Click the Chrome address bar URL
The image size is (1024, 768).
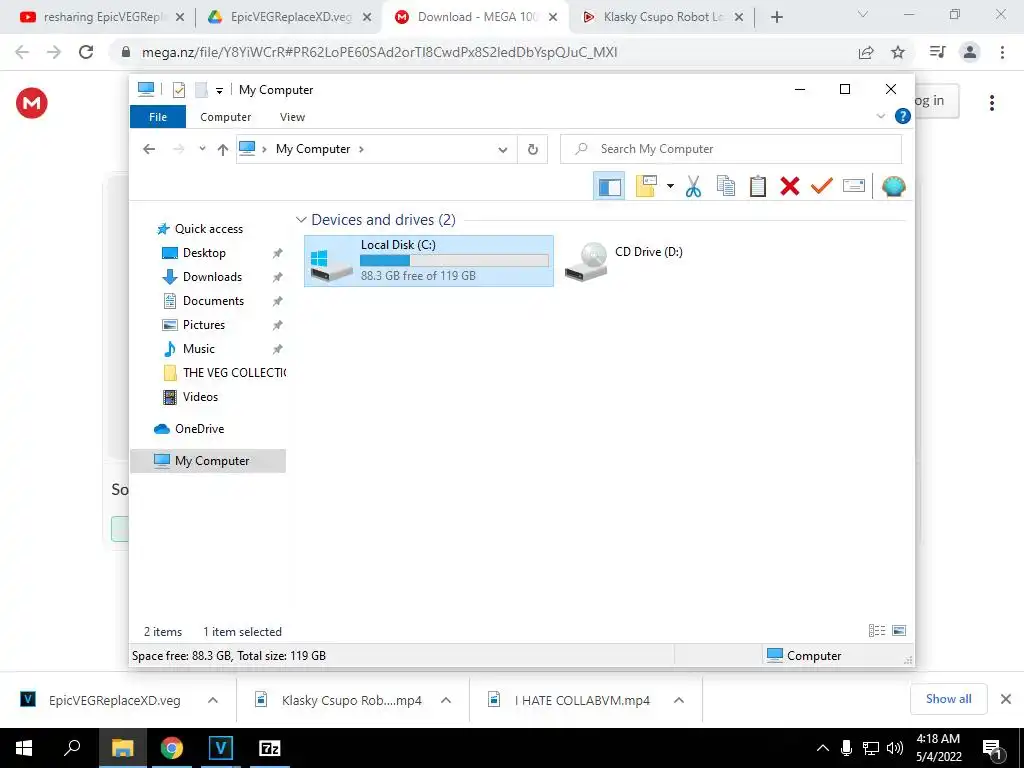click(379, 52)
